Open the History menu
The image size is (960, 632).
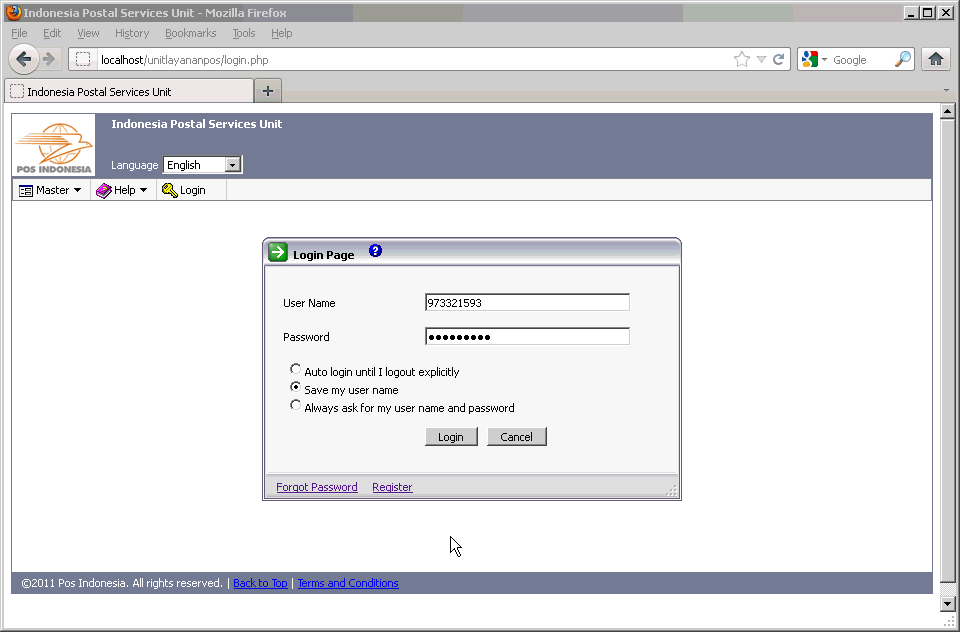coord(131,33)
